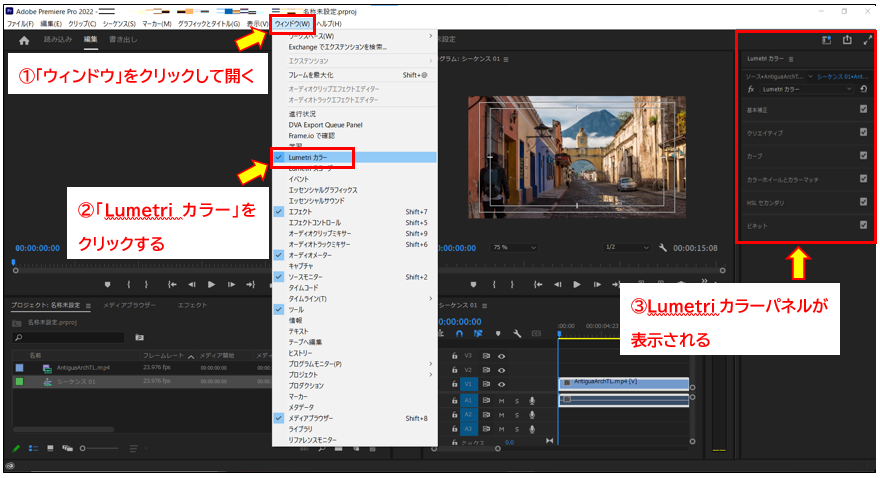The width and height of the screenshot is (880, 478).
Task: Toggle full screen video icon
Action: click(868, 40)
